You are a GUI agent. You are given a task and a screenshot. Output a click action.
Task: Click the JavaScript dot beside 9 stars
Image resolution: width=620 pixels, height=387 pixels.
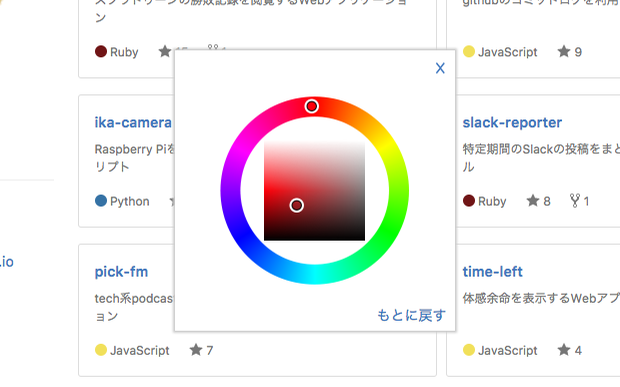tap(469, 51)
